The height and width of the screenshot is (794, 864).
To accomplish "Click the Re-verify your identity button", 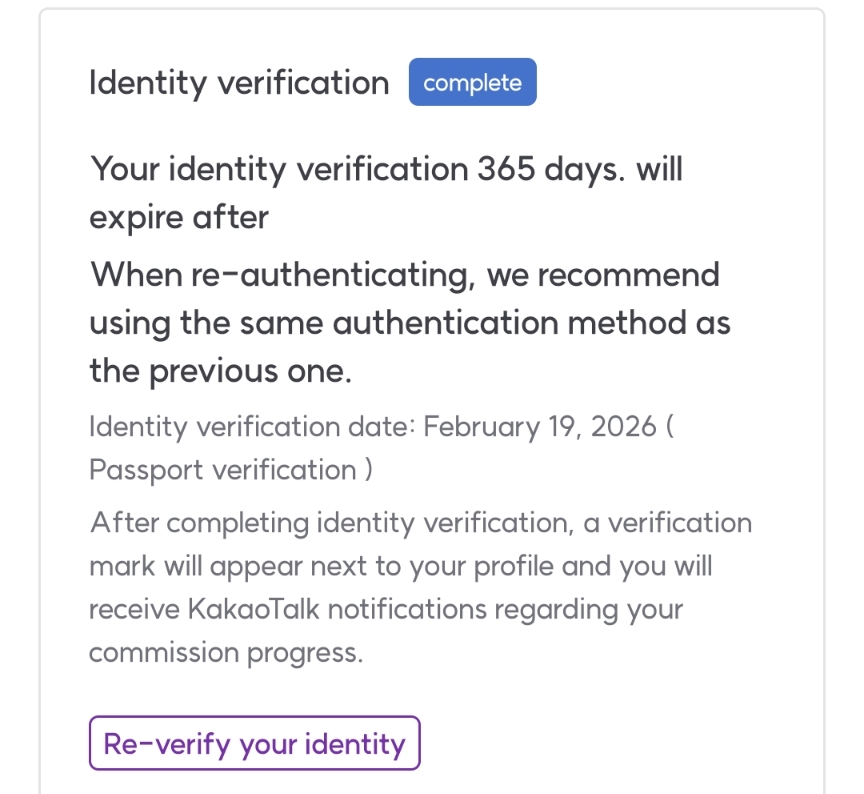I will coord(254,743).
